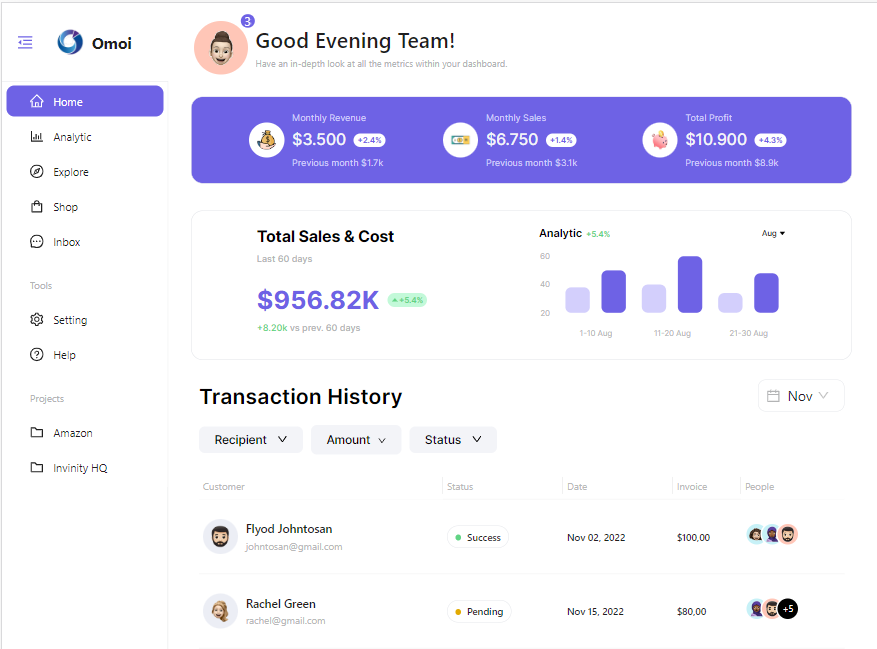Select the Invinity HQ project
This screenshot has width=877, height=649.
pyautogui.click(x=79, y=468)
